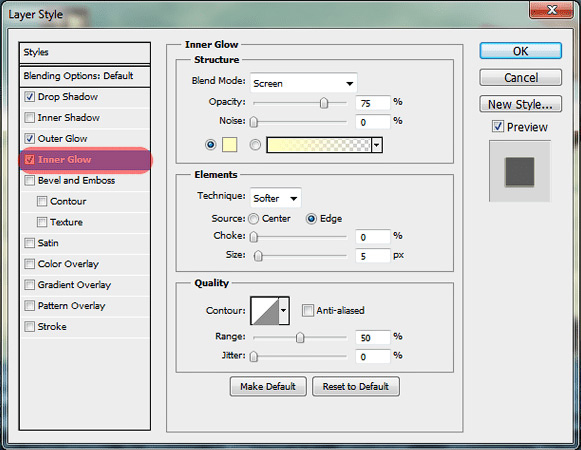Check the Contour sub-option box

point(42,201)
